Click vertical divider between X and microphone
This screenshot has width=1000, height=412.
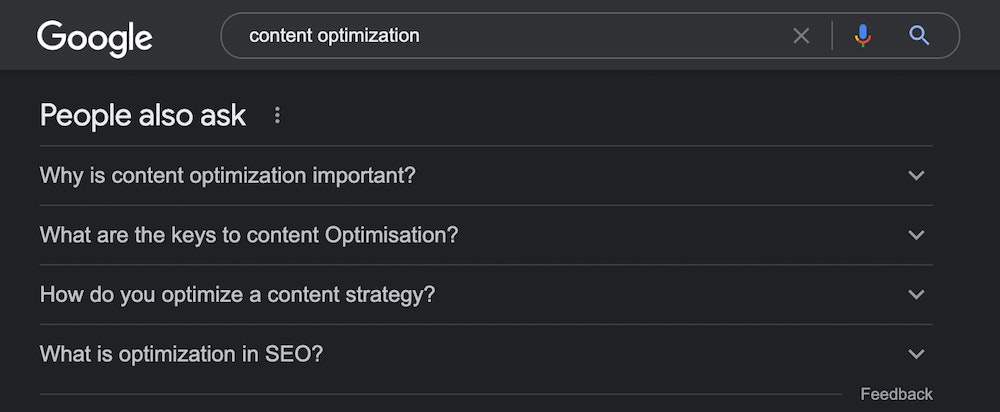click(832, 36)
